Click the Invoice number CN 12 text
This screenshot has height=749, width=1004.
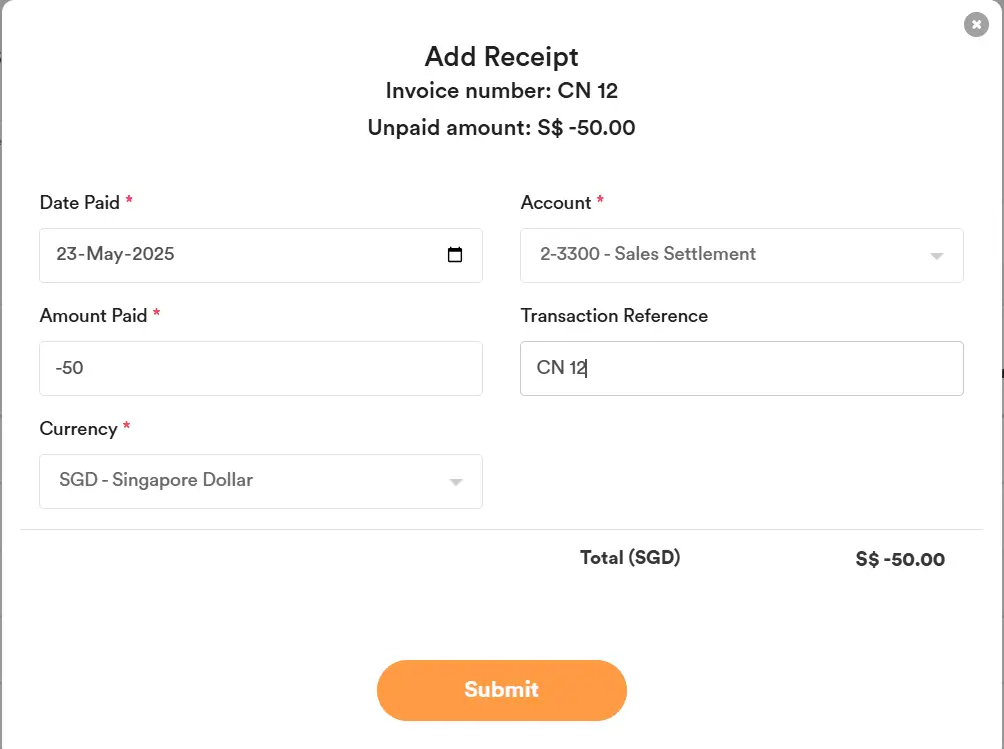[x=501, y=90]
